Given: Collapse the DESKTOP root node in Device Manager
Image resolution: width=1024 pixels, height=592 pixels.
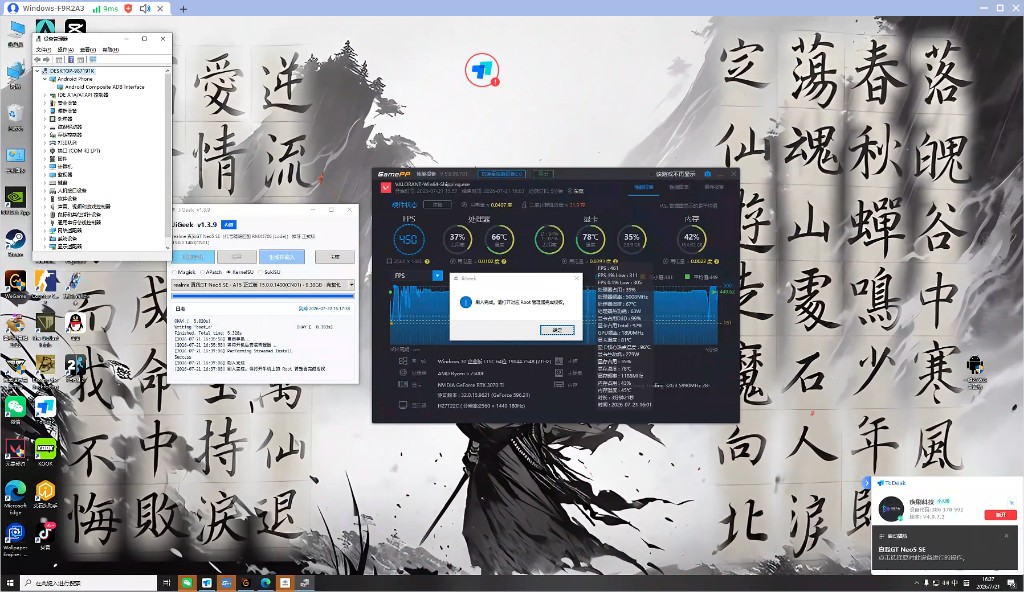Looking at the screenshot, I should (x=38, y=71).
